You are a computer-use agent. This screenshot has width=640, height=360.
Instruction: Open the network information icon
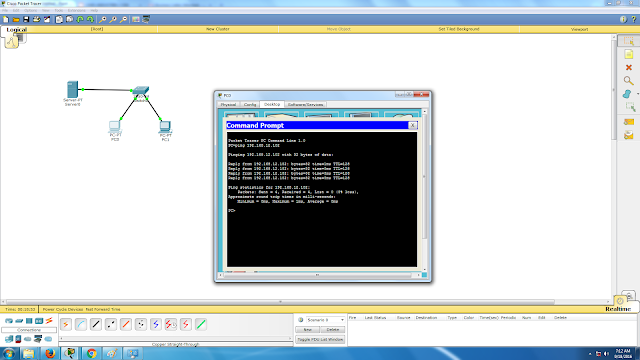[x=623, y=19]
